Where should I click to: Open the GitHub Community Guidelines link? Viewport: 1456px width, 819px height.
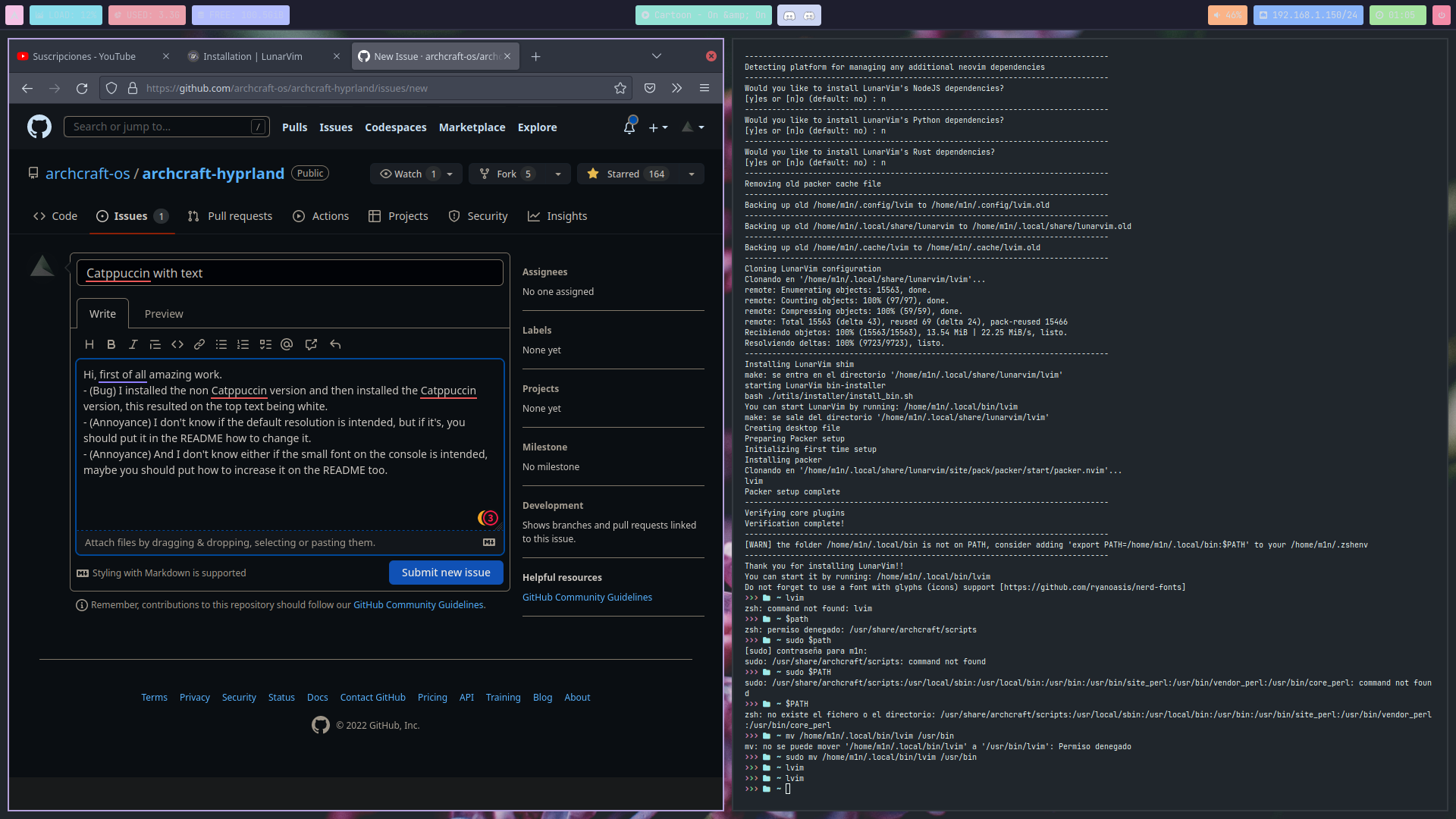click(x=587, y=597)
